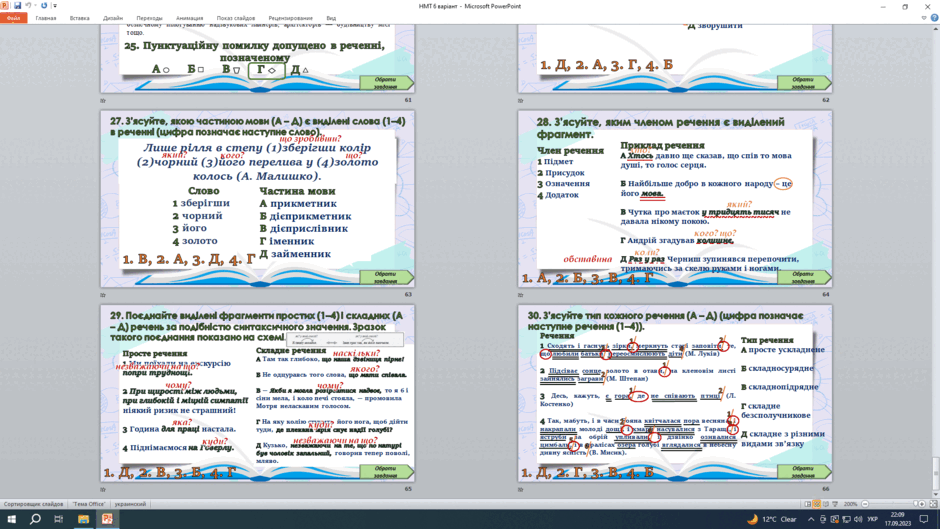The height and width of the screenshot is (529, 940).
Task: Save the presentation from Quick Access Toolbar
Action: coord(17,5)
